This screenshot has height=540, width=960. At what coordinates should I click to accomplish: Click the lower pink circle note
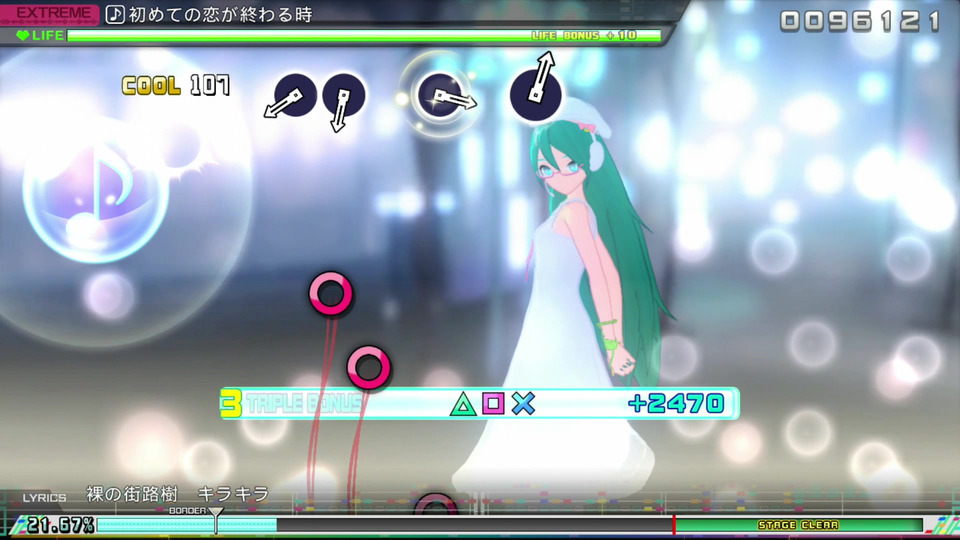[x=369, y=367]
